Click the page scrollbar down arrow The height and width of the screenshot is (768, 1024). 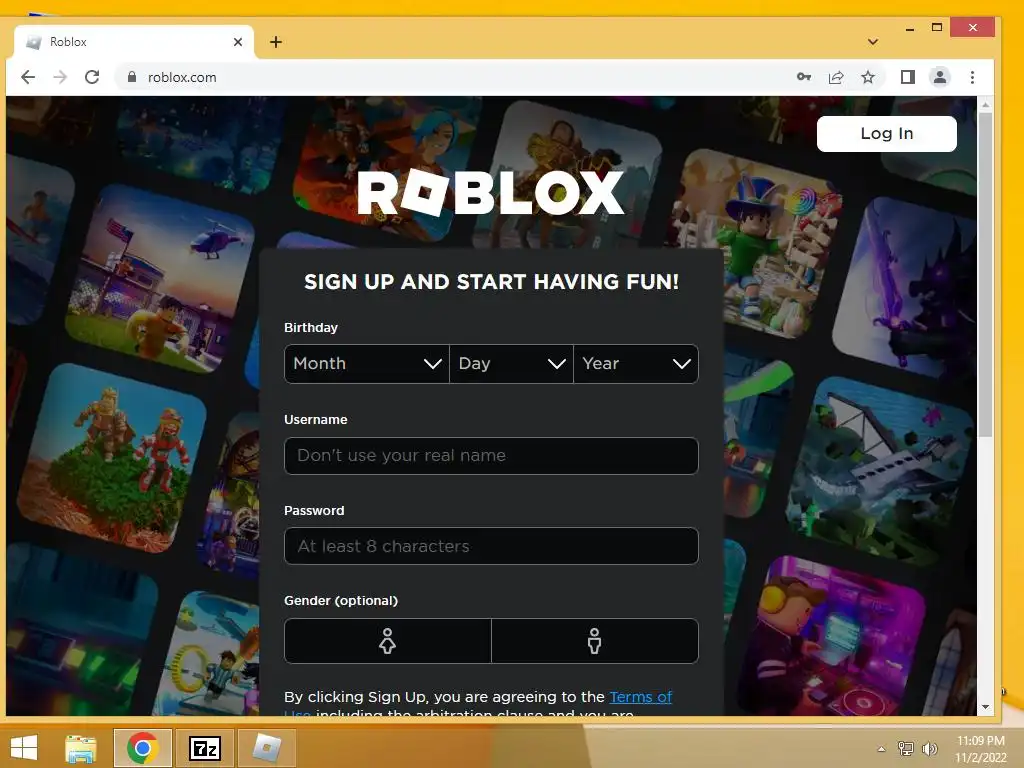pyautogui.click(x=985, y=707)
